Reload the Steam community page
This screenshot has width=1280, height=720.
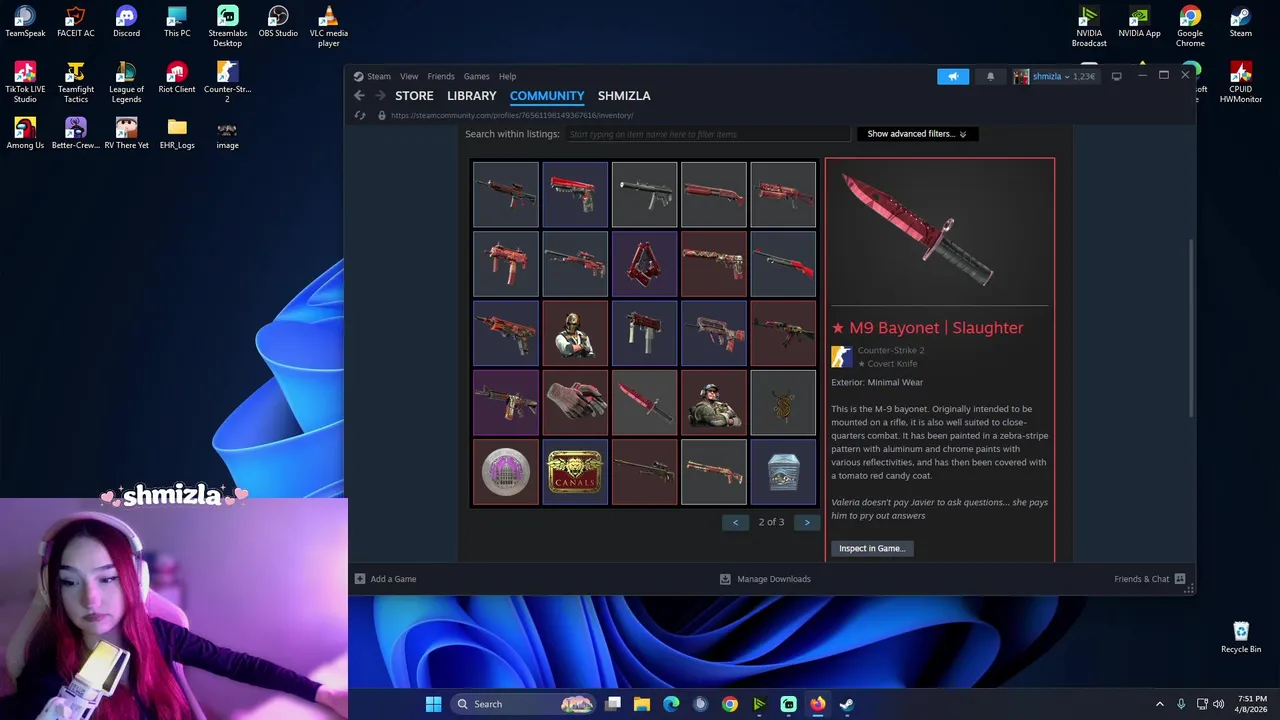(x=360, y=115)
